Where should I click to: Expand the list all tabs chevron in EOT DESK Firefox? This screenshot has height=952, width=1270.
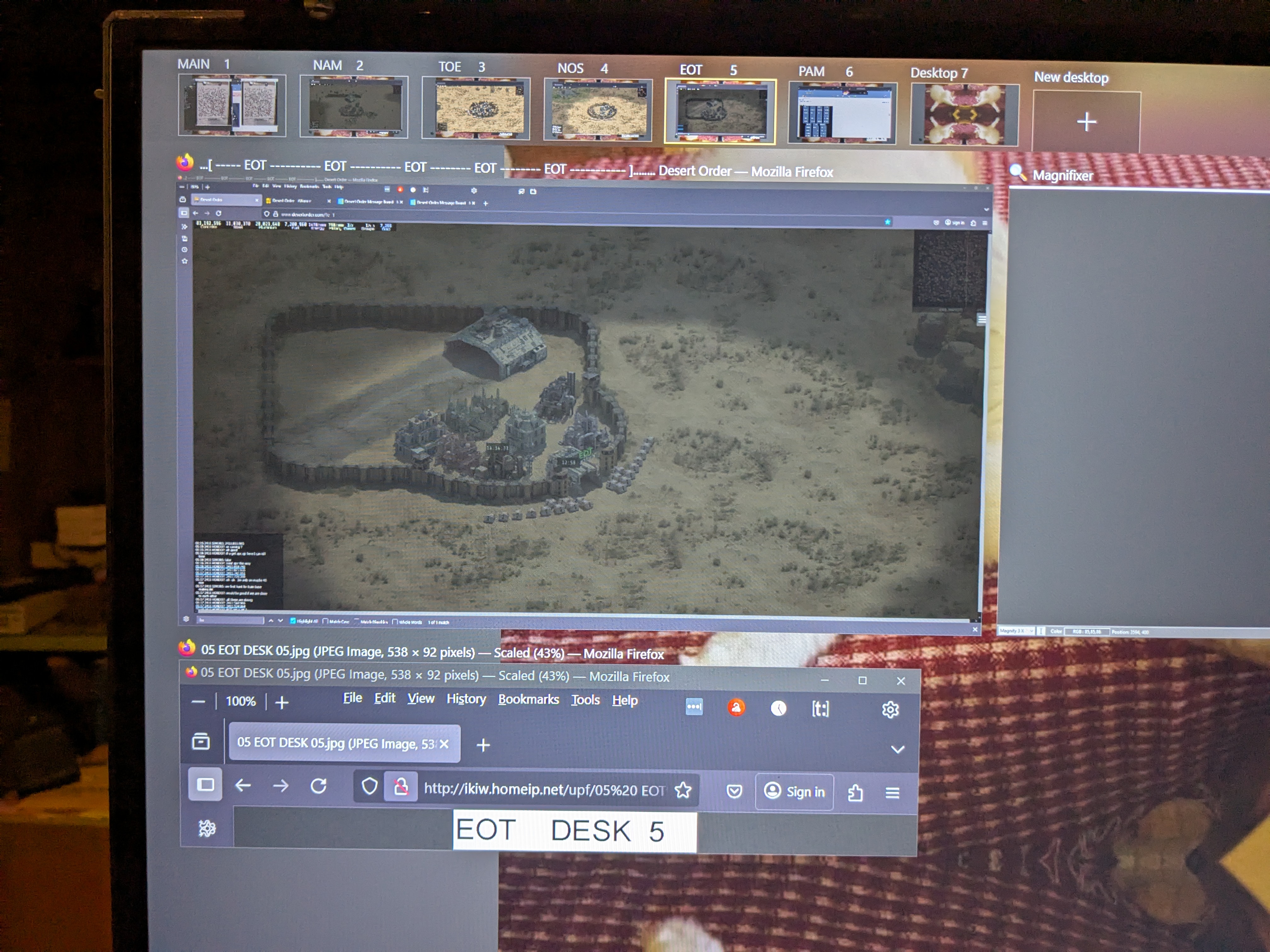[897, 750]
